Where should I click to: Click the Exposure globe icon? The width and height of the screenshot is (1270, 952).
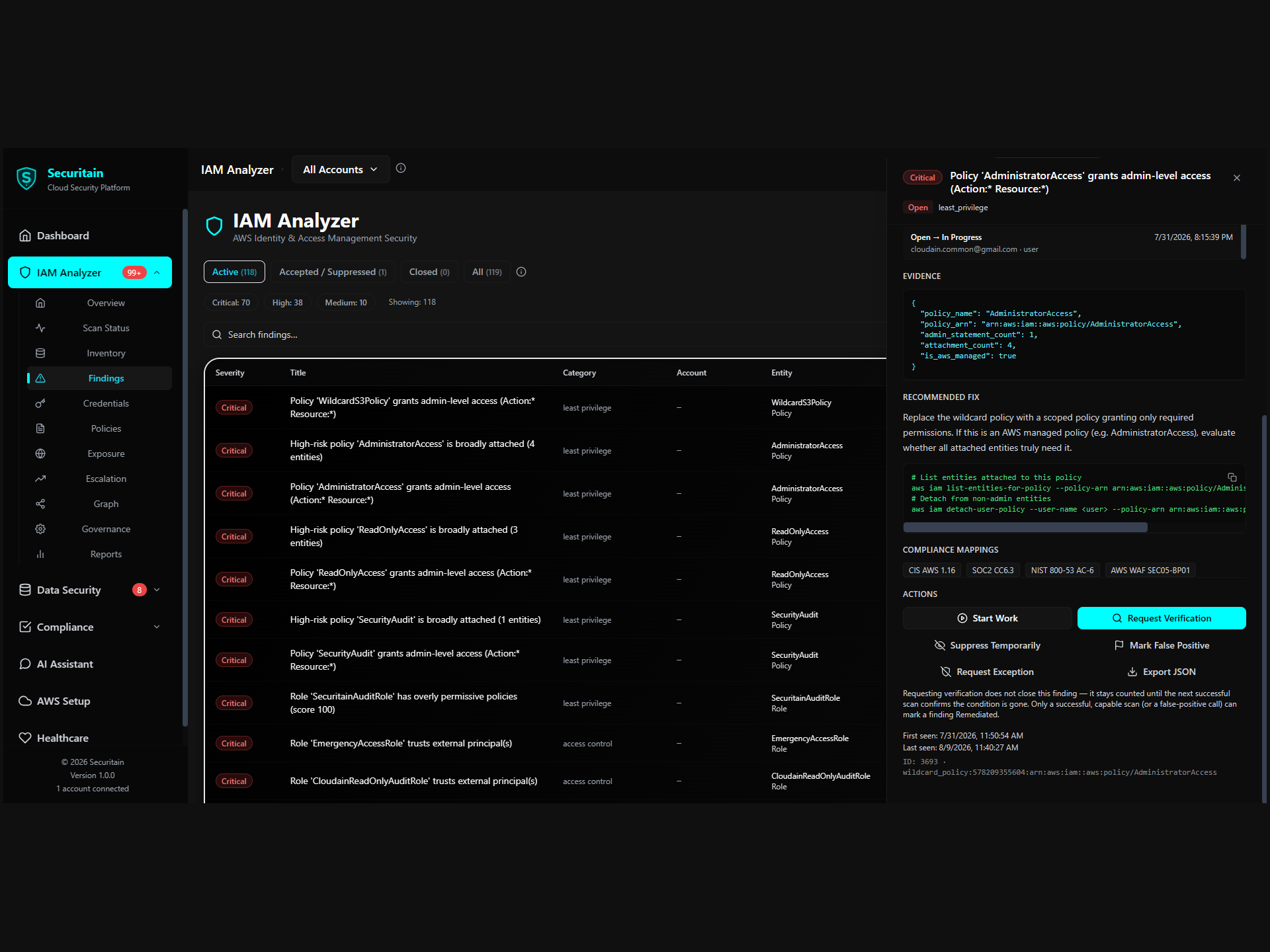point(40,454)
